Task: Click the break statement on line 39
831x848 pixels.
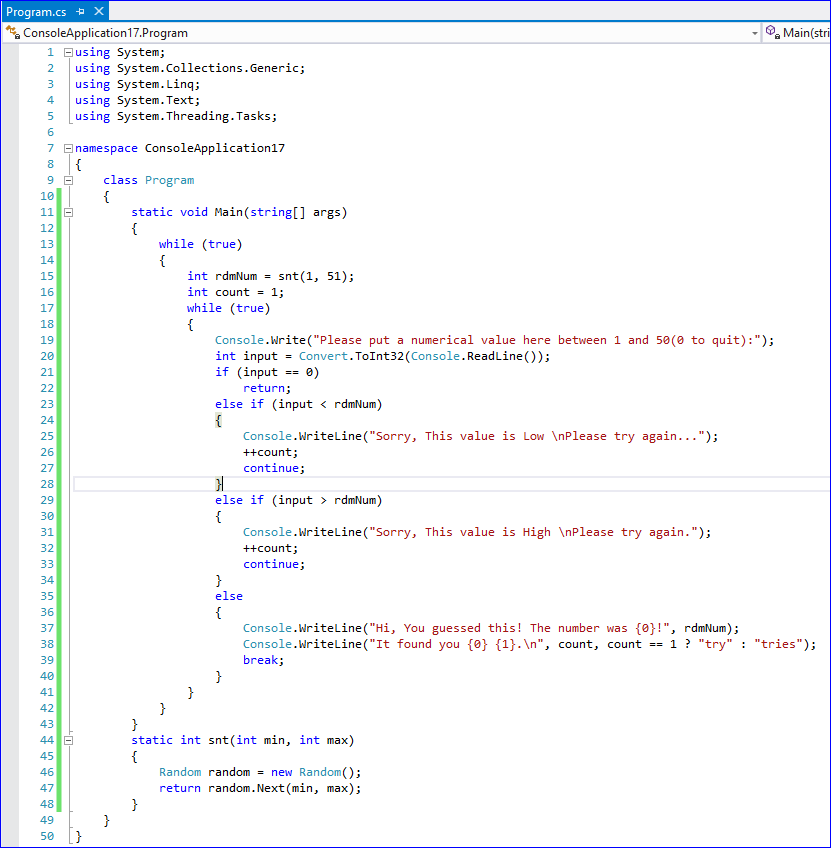Action: coord(263,660)
